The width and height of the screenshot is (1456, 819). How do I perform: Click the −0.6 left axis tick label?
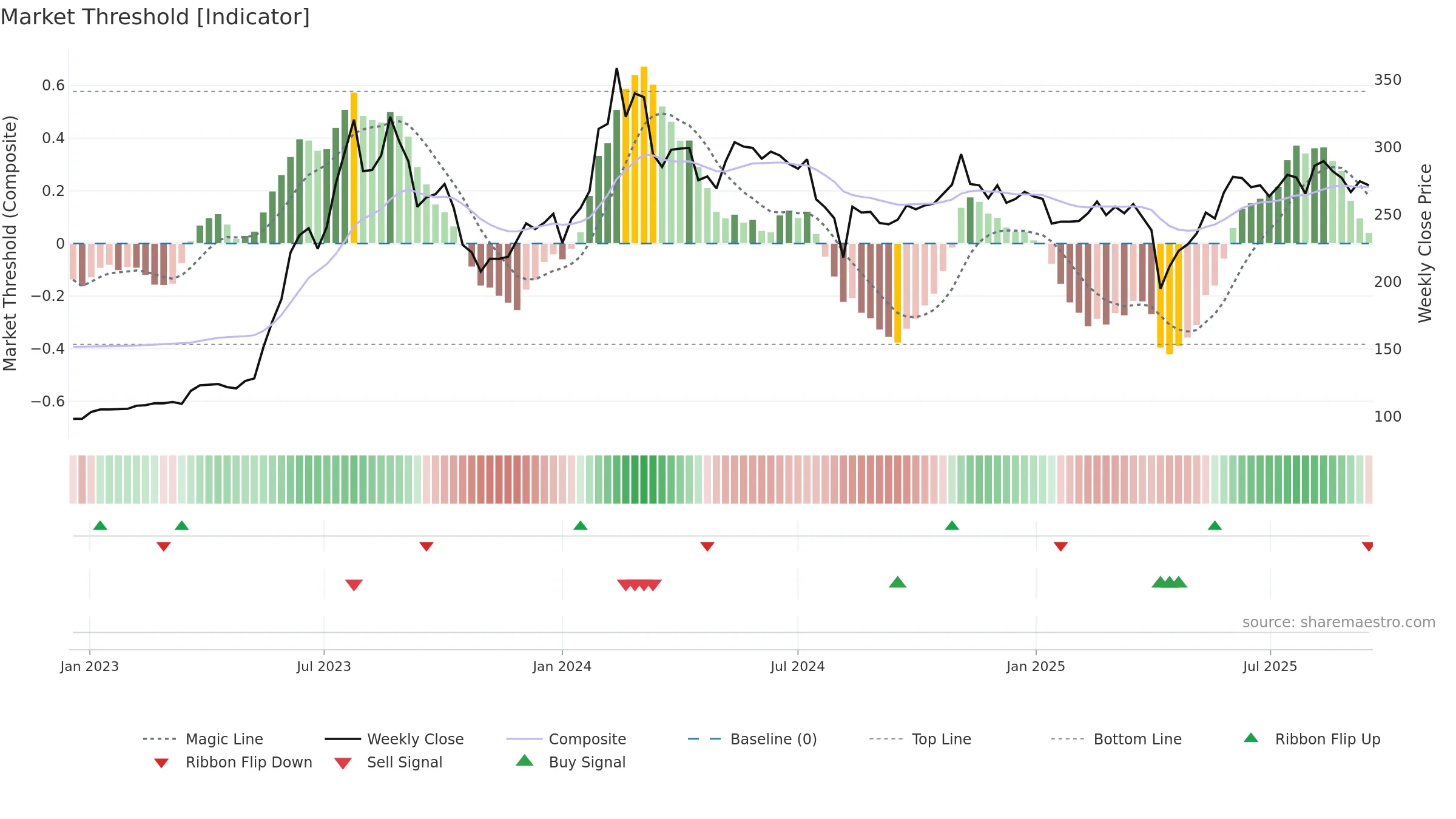(x=48, y=401)
